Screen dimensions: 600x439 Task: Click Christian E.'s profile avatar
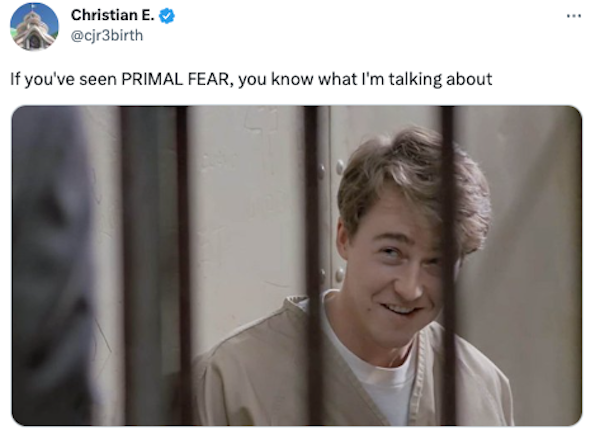tap(35, 26)
